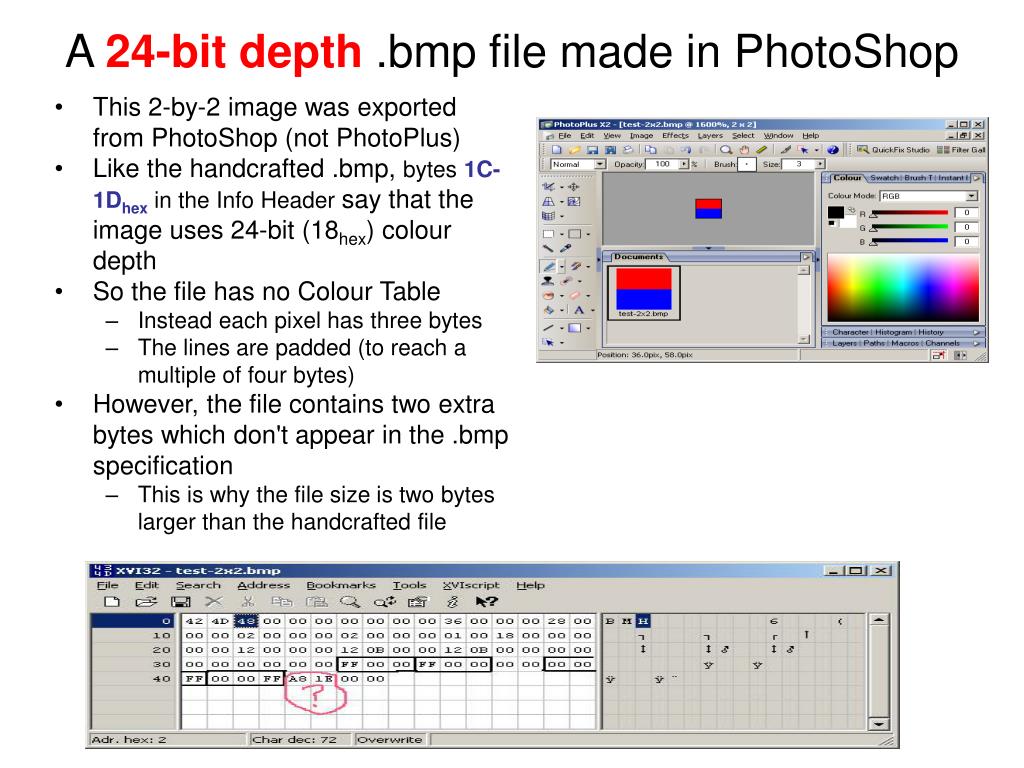The image size is (1024, 768).
Task: Select the Text 'A' tool in toolbox
Action: (579, 310)
